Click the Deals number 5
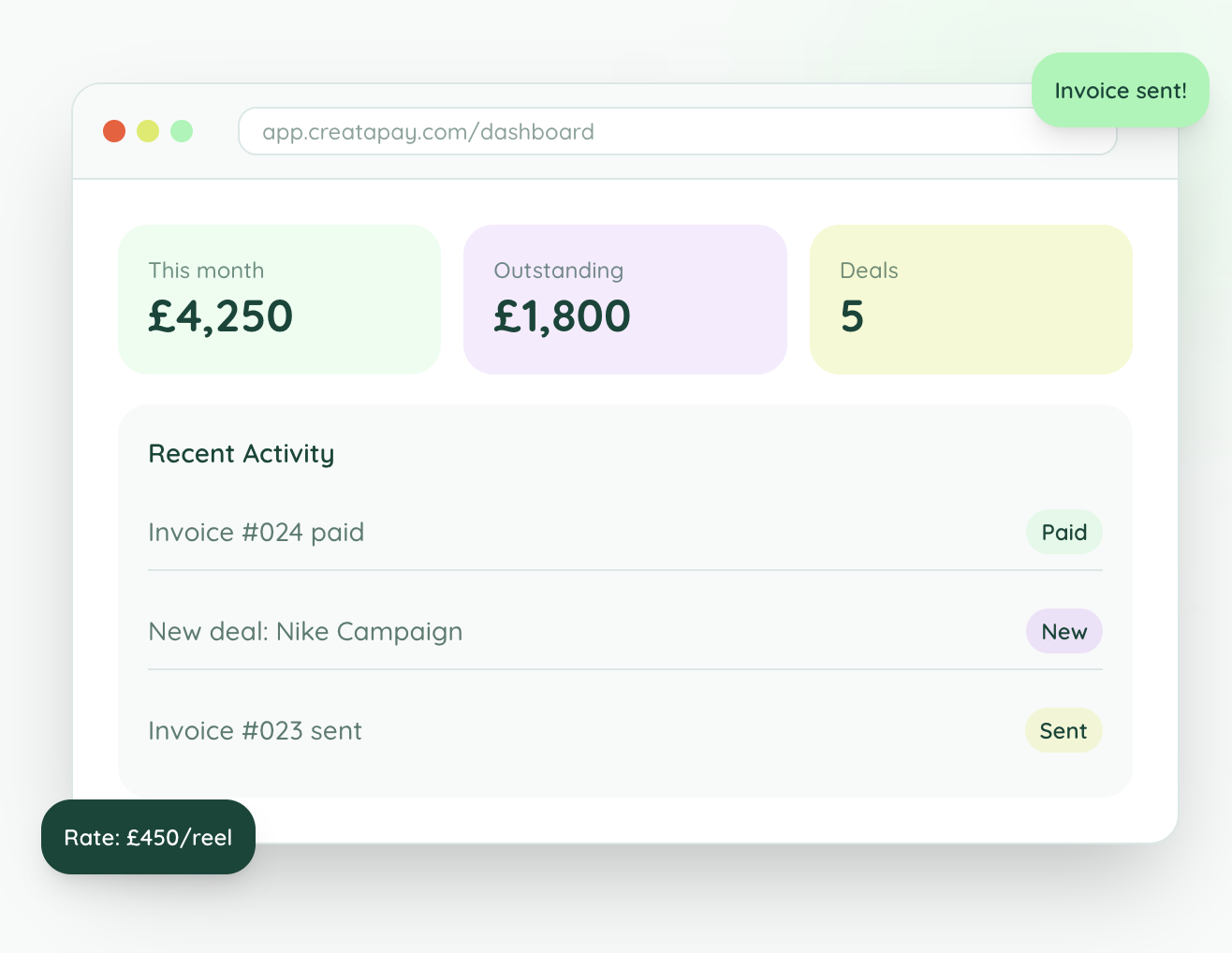 [852, 316]
